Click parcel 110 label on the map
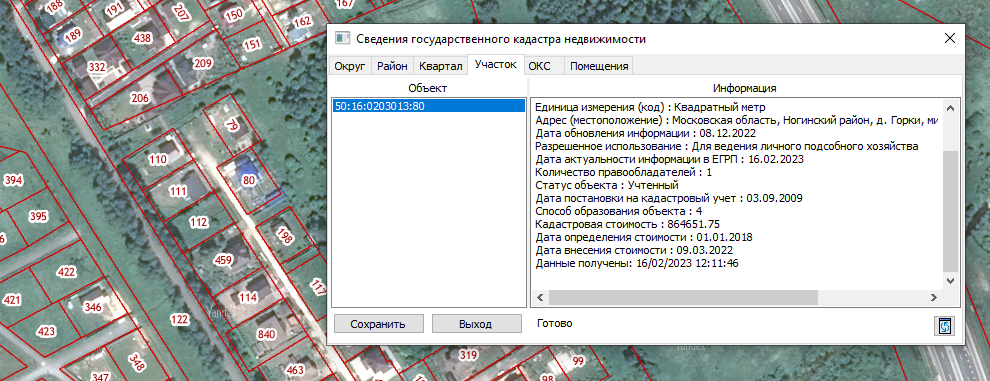The width and height of the screenshot is (990, 381). point(158,160)
